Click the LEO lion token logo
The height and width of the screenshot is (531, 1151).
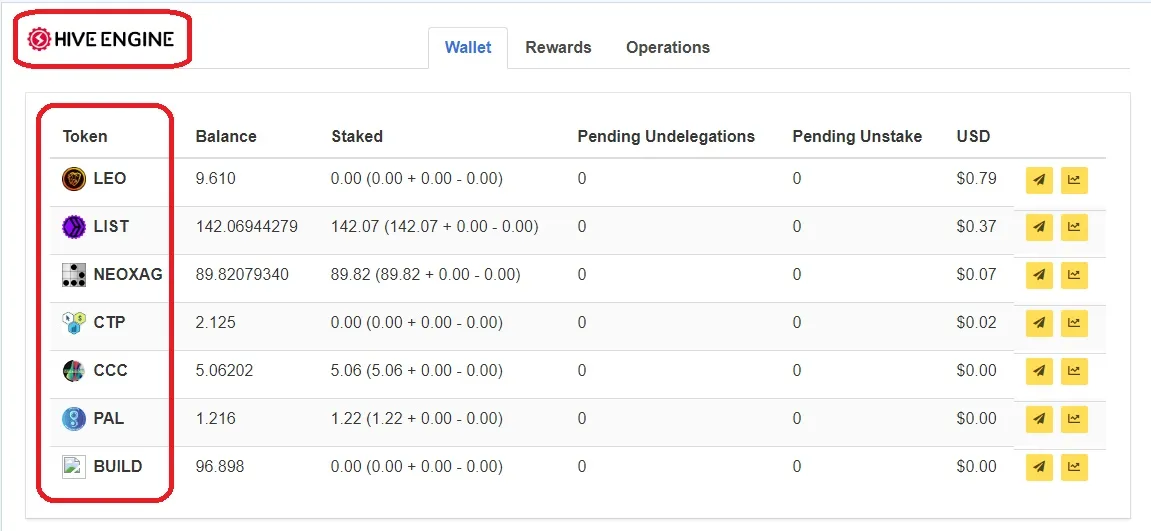coord(74,179)
